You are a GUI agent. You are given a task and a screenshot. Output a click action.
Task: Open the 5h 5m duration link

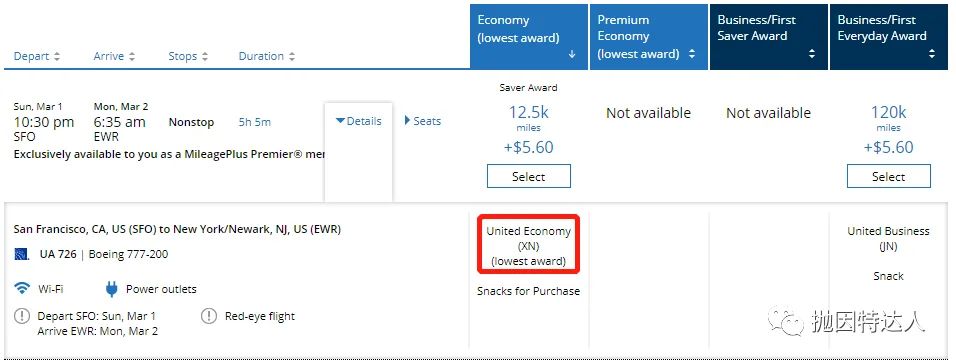click(255, 122)
